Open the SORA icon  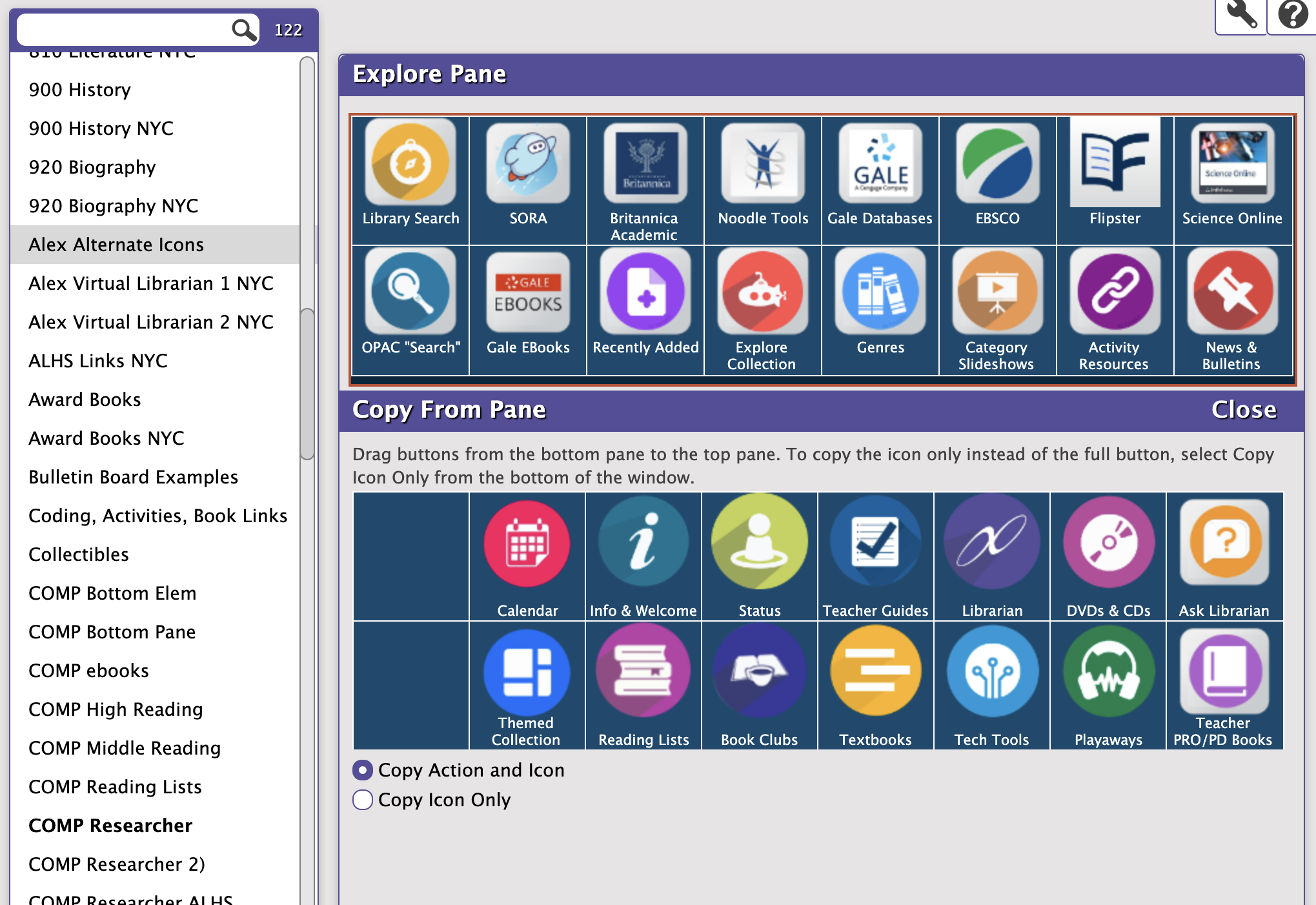528,162
